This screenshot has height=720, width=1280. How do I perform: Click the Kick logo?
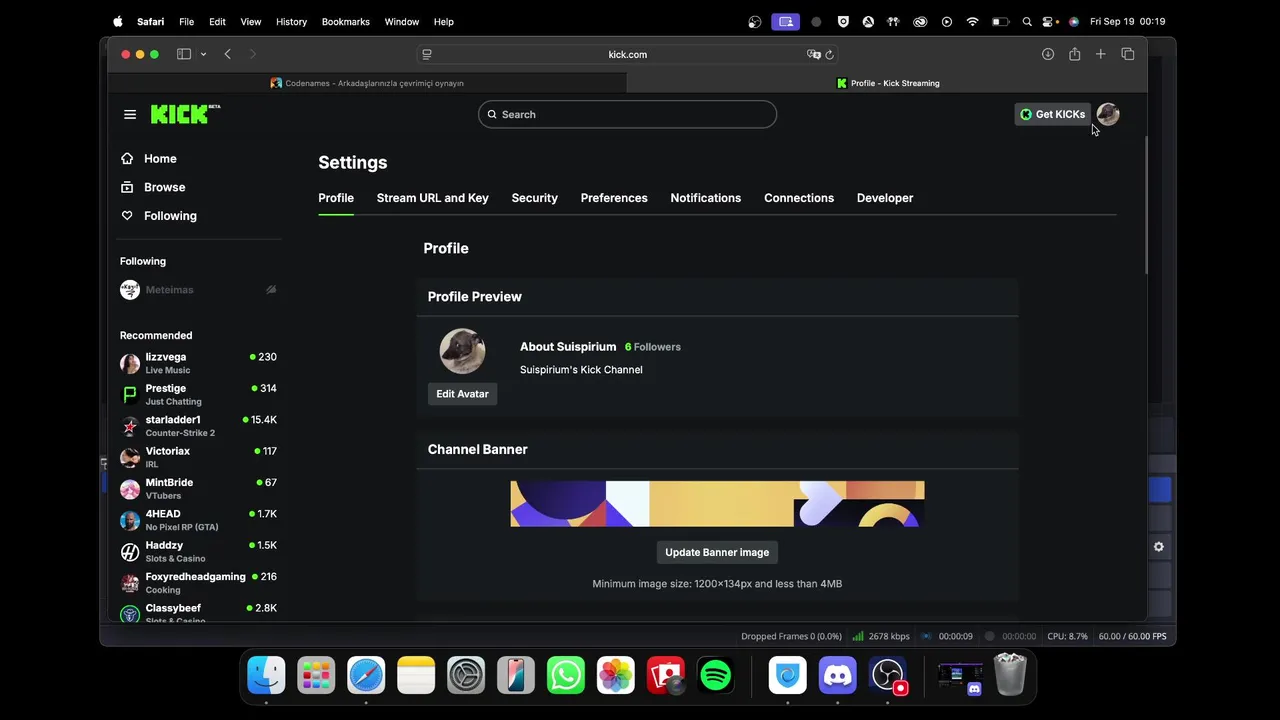click(x=185, y=114)
